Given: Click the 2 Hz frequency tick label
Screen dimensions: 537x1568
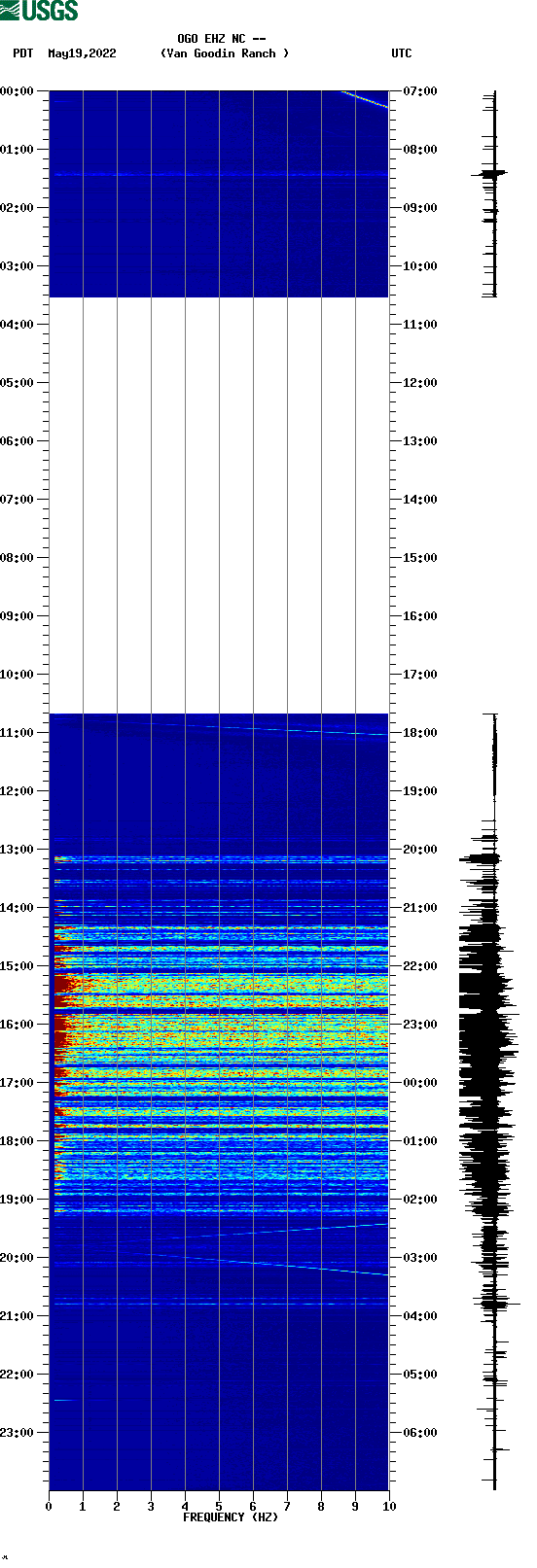Looking at the screenshot, I should [117, 1507].
